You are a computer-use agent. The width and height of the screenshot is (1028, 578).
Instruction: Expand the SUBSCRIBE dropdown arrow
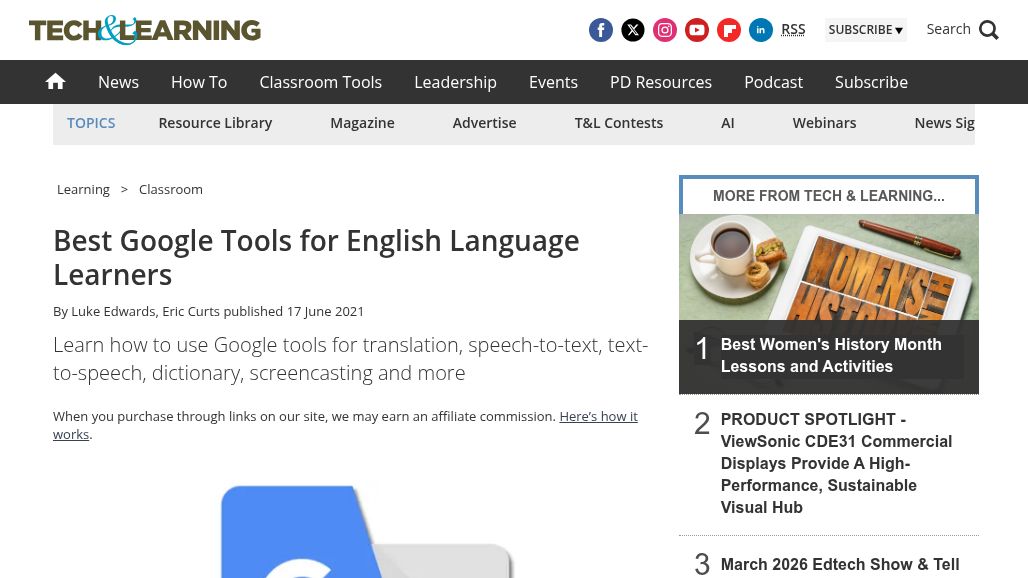point(899,30)
